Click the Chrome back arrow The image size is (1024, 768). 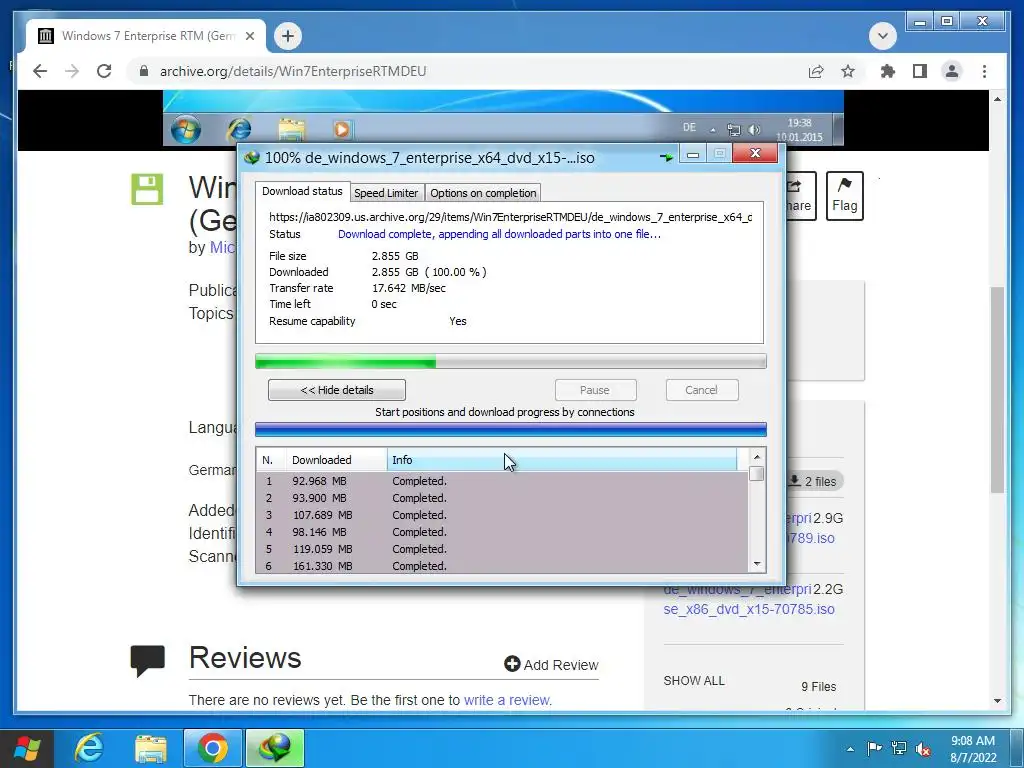(40, 71)
